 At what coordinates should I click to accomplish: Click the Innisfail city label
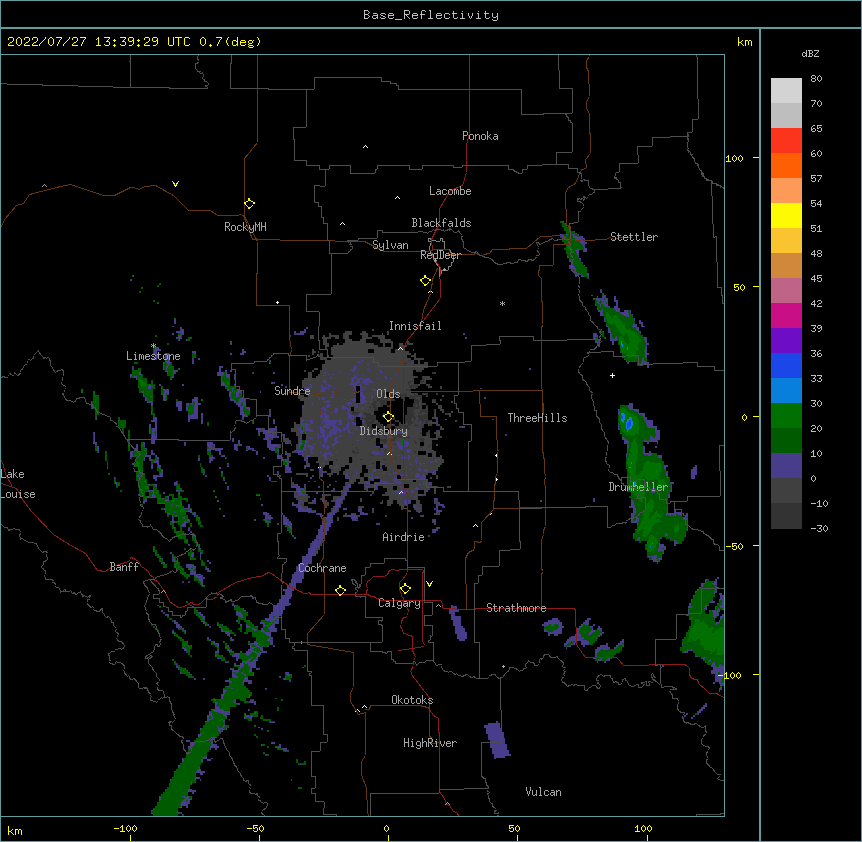pyautogui.click(x=415, y=326)
